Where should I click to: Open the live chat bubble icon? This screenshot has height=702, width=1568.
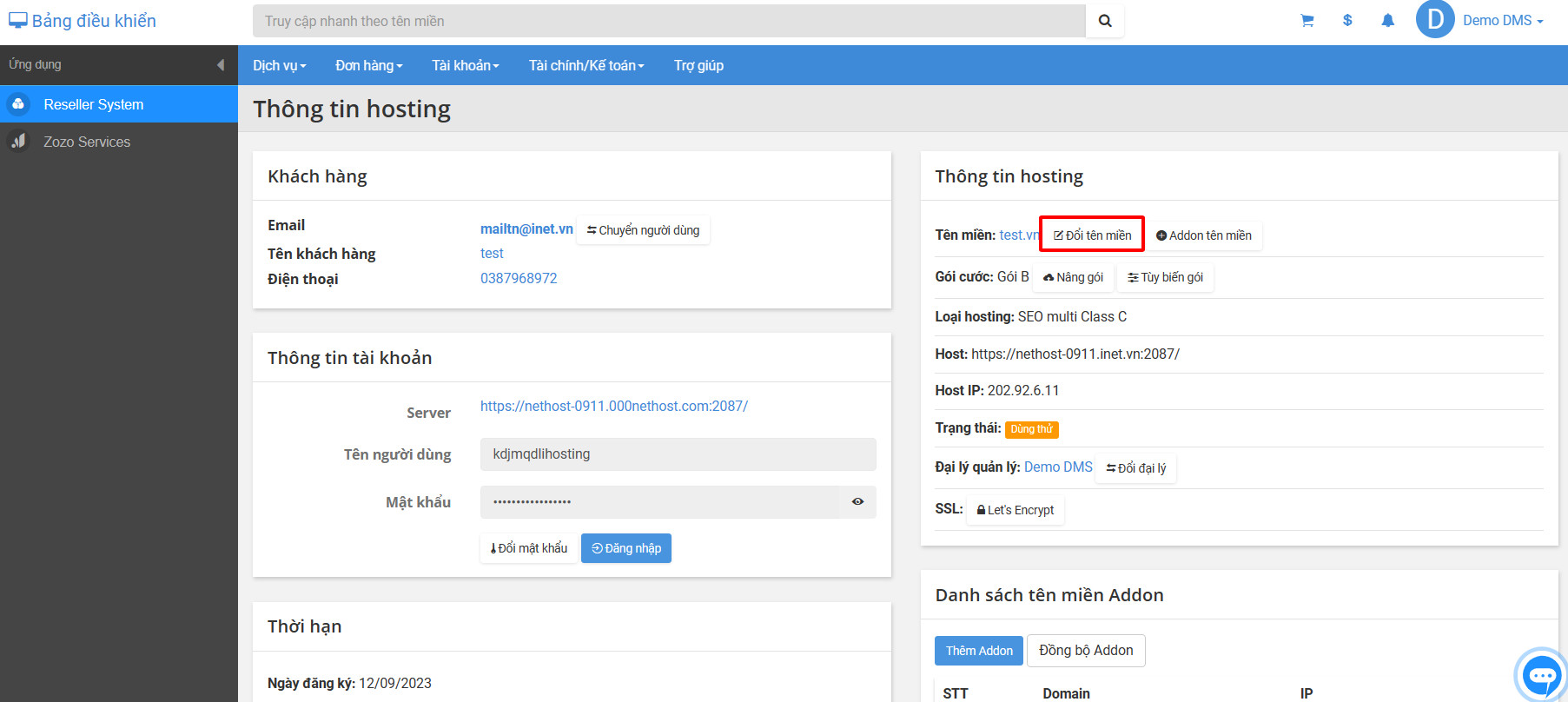coord(1542,674)
